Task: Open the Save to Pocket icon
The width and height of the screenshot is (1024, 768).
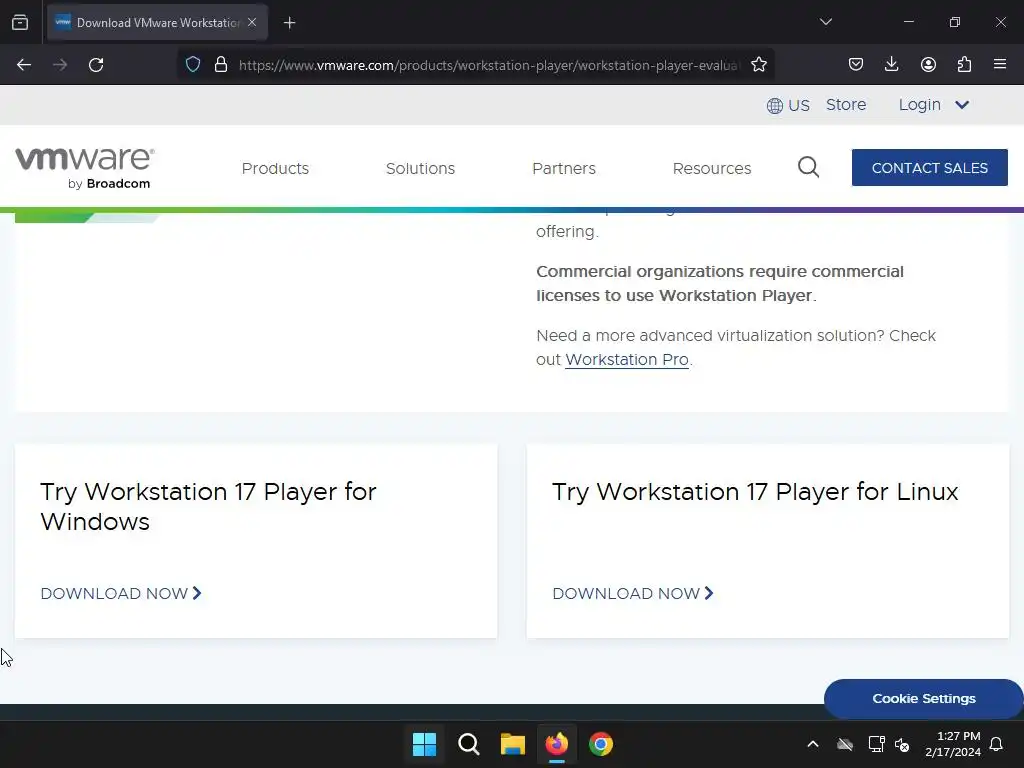Action: pos(856,65)
